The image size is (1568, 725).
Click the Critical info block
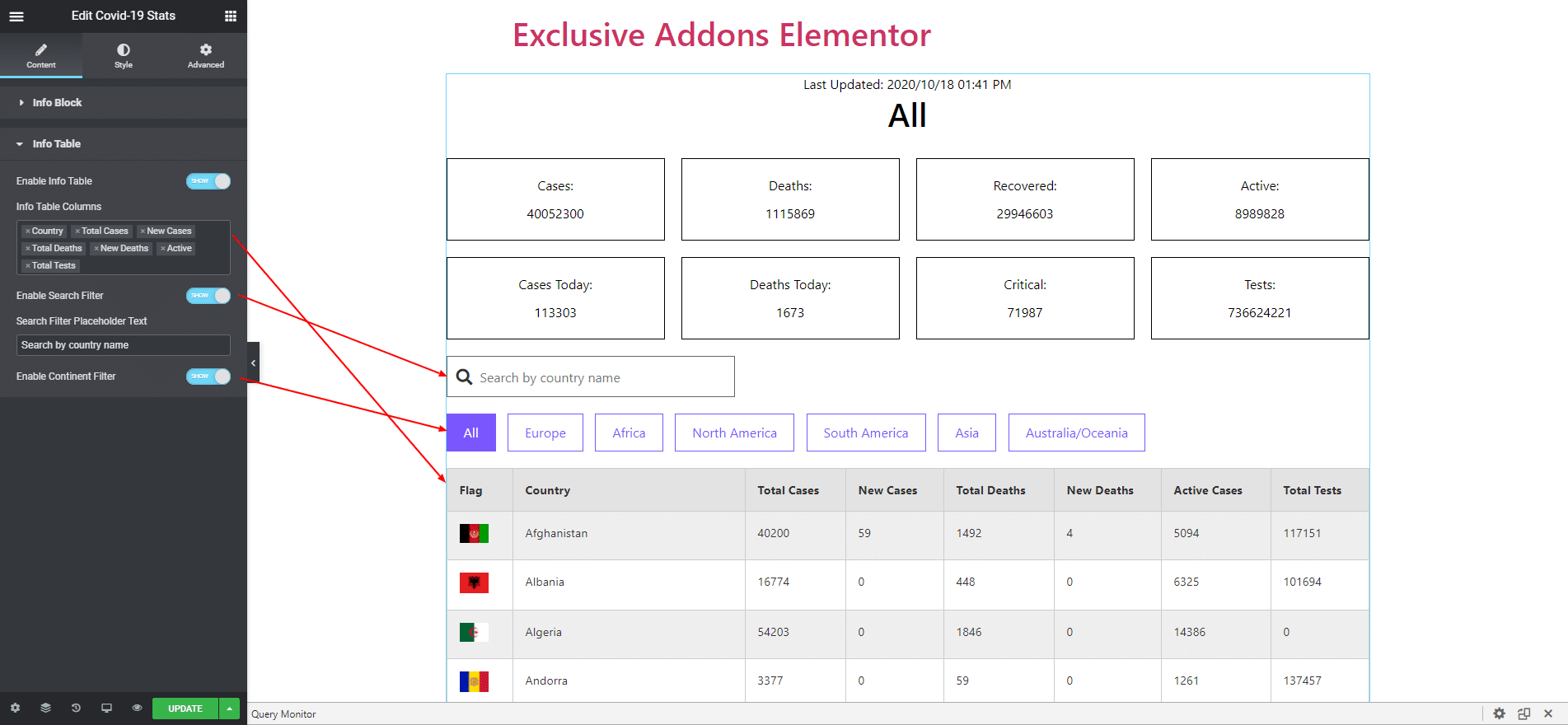click(1025, 298)
